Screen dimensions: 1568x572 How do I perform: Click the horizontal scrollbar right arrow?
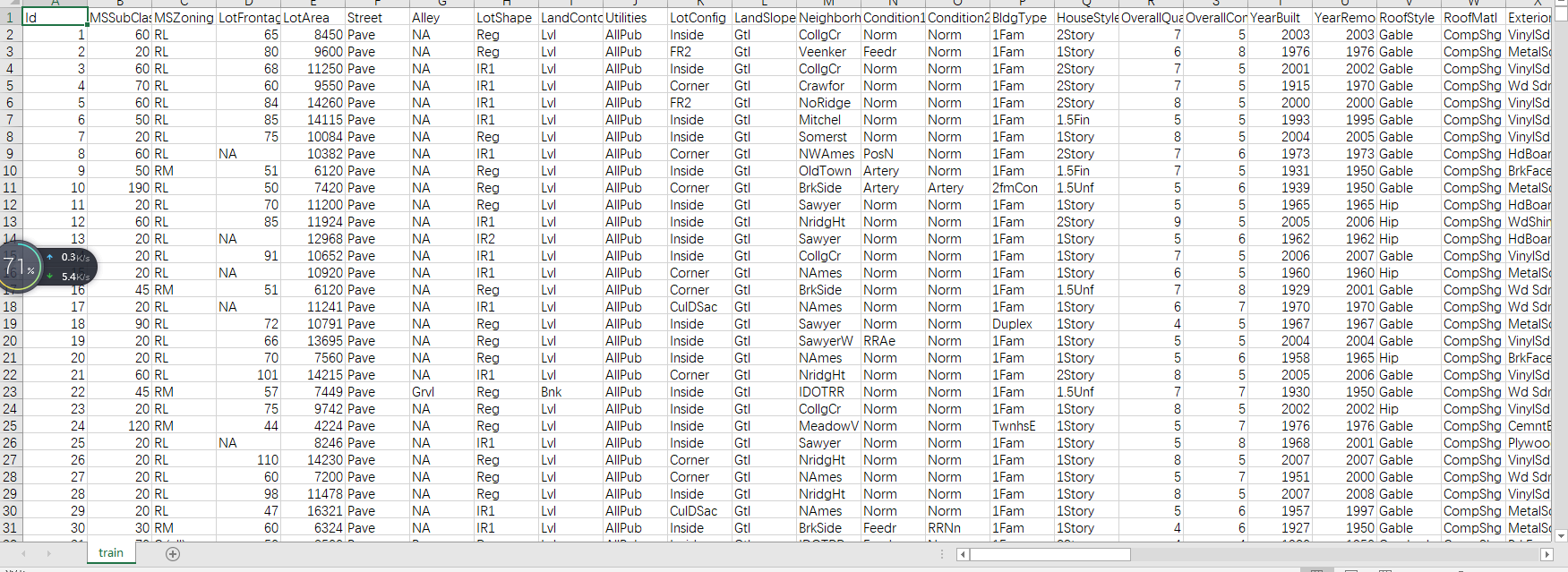(1547, 555)
